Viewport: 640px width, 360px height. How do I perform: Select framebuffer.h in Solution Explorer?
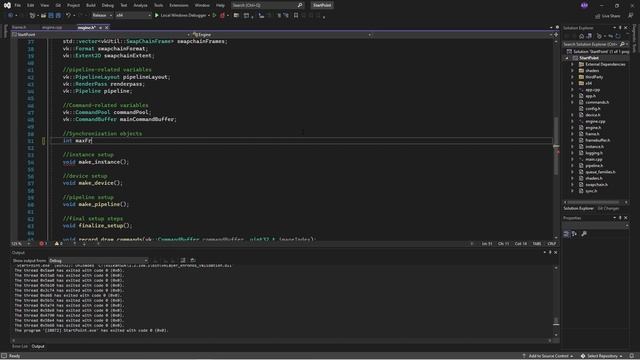click(x=598, y=140)
